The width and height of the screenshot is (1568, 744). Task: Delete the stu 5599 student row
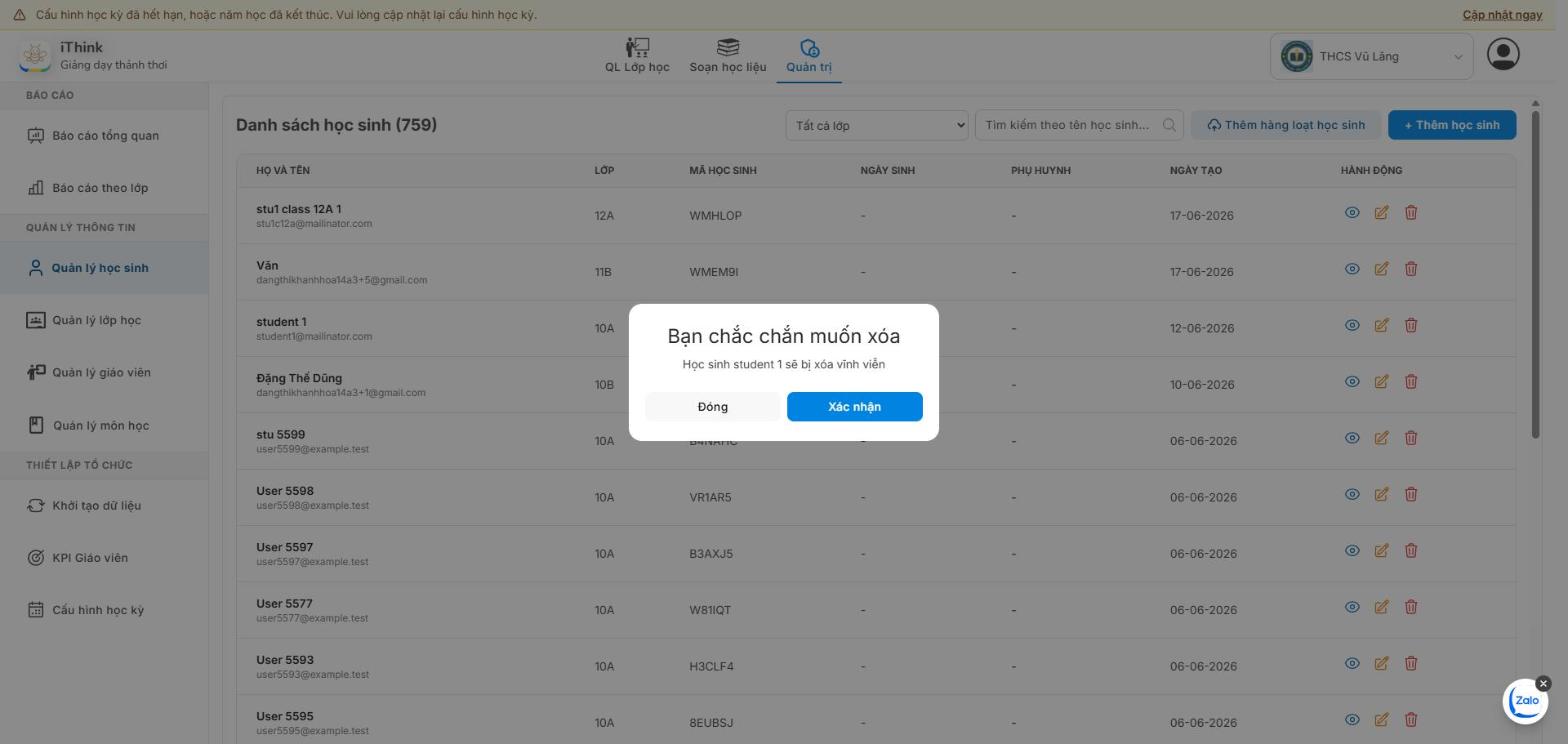[1411, 438]
